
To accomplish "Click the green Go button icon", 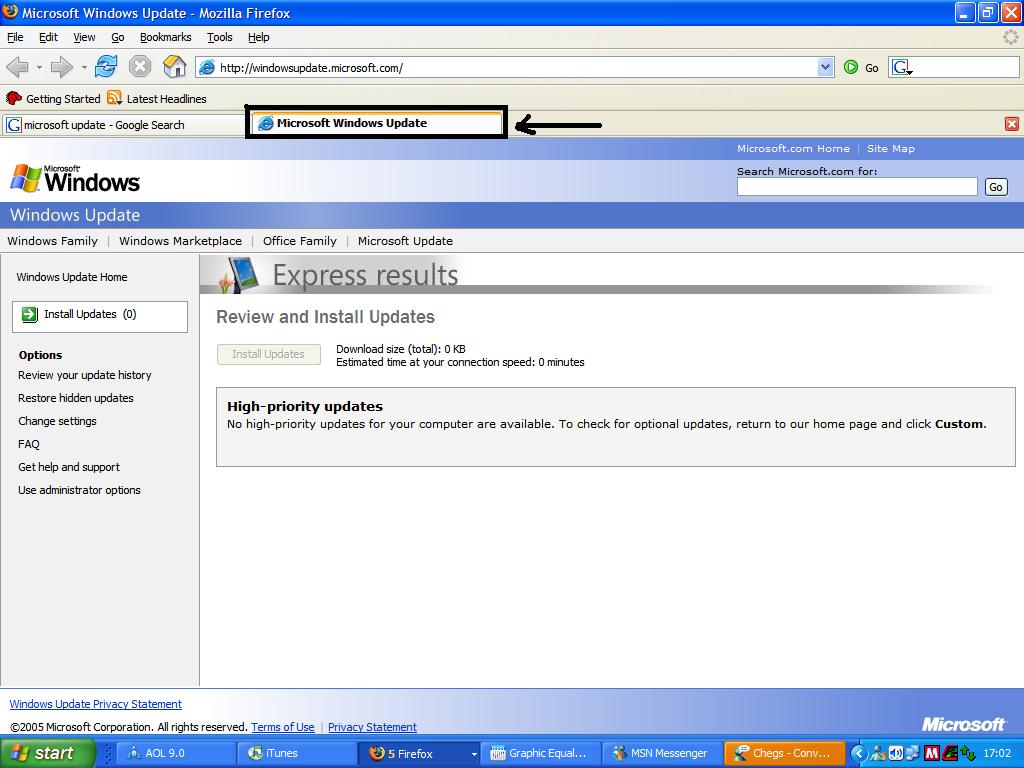I will (850, 67).
